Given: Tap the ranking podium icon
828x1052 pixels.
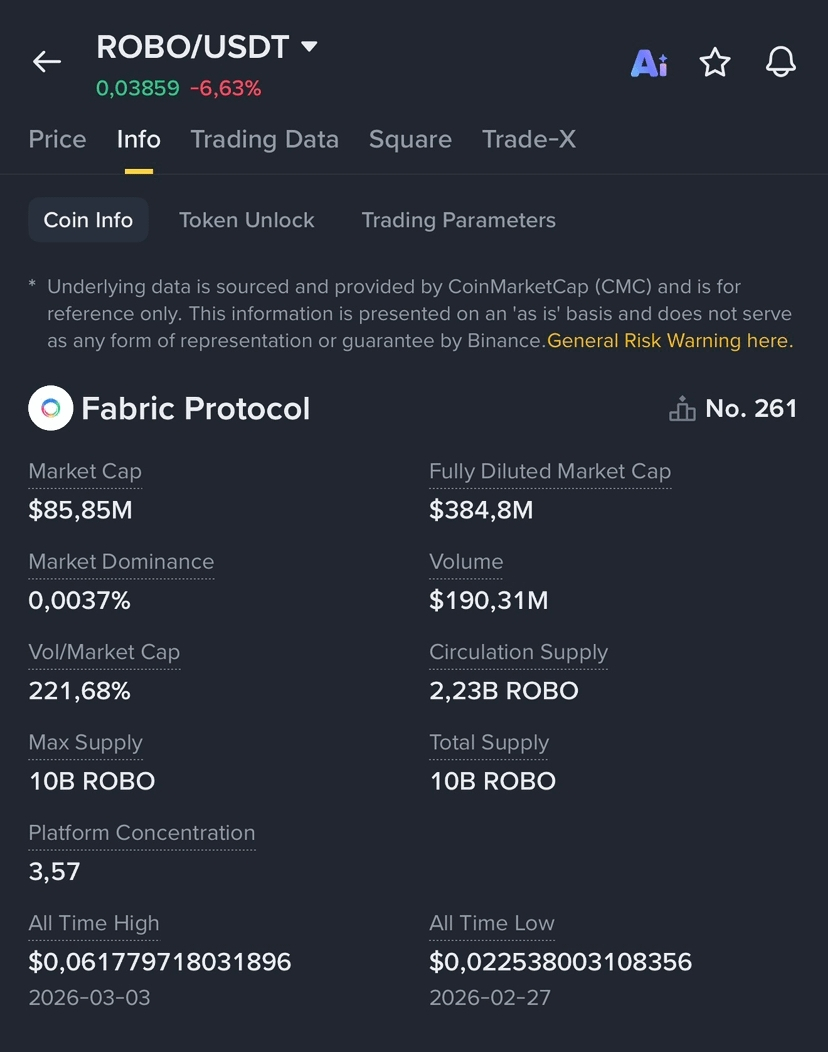Looking at the screenshot, I should (x=682, y=409).
